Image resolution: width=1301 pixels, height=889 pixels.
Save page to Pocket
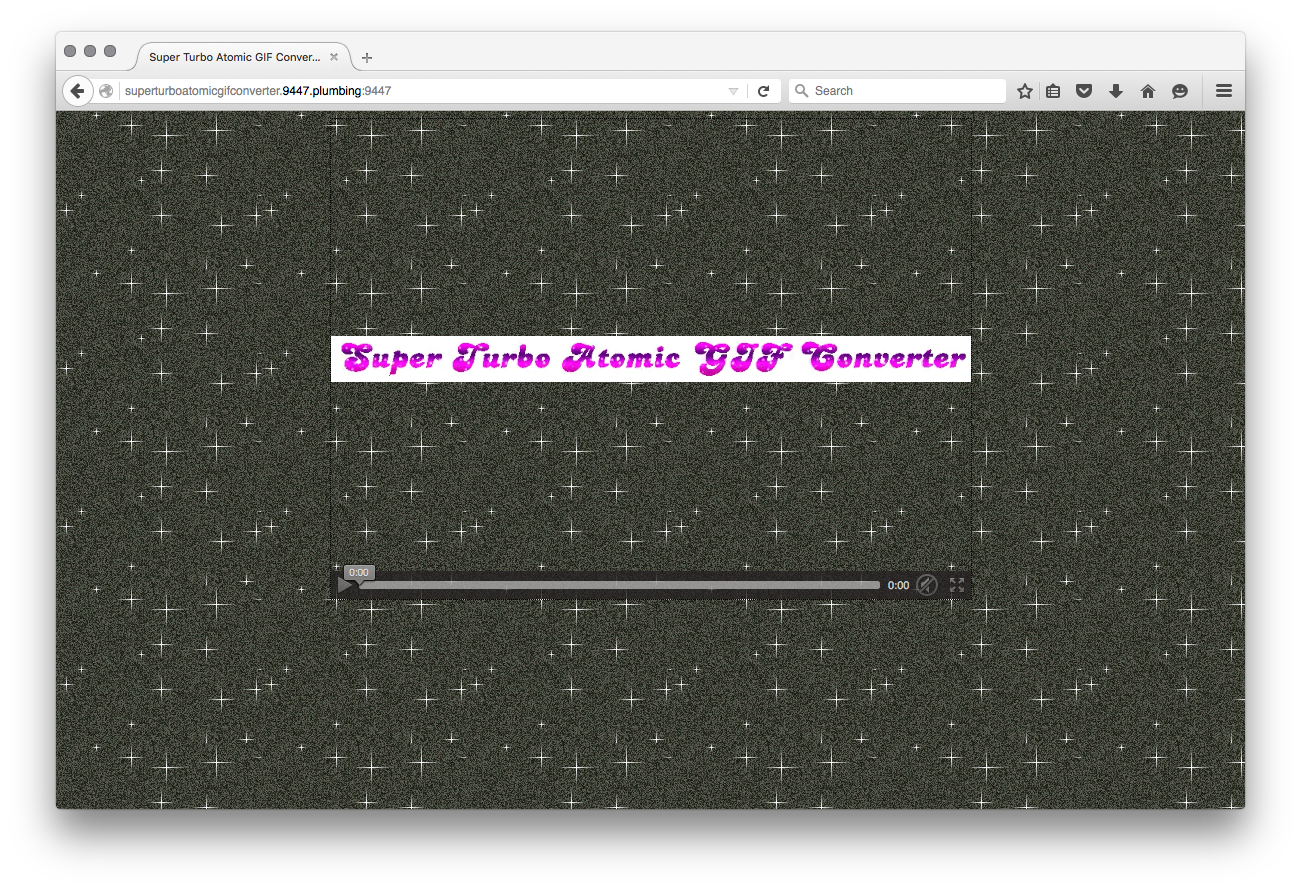click(x=1084, y=91)
